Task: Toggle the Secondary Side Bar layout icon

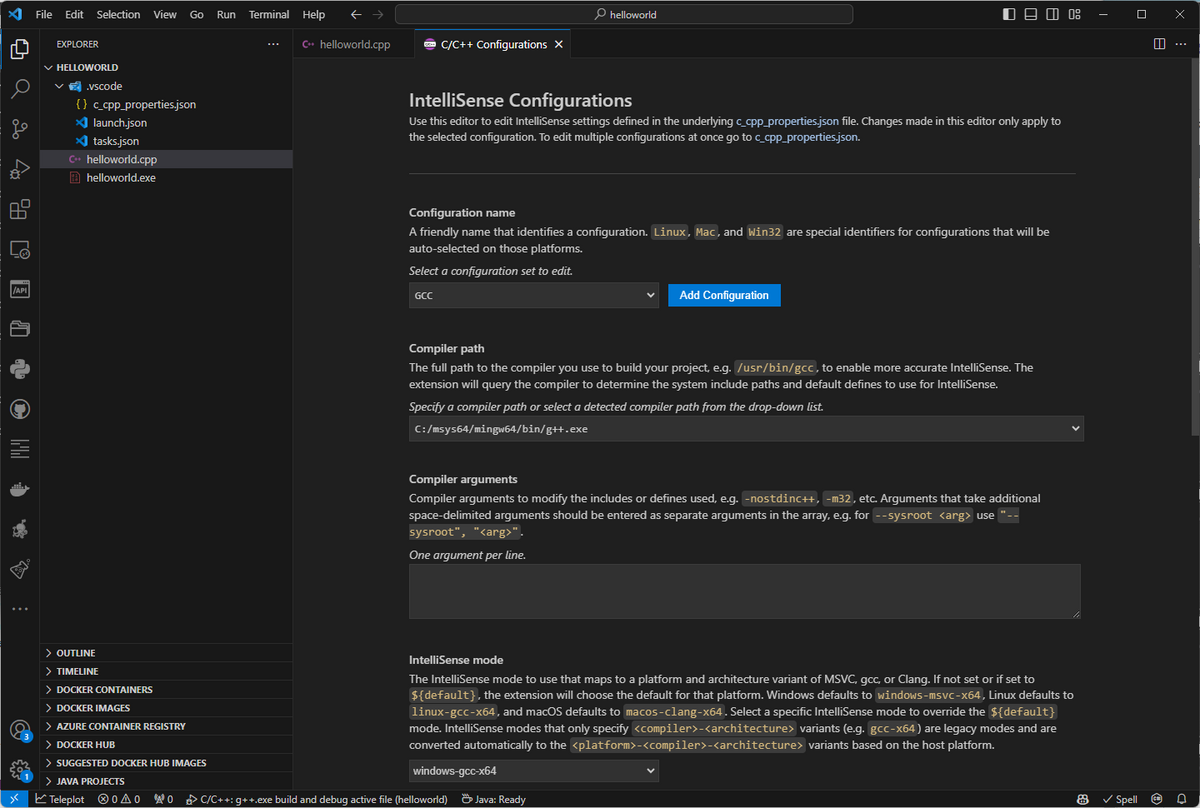Action: (x=1053, y=15)
